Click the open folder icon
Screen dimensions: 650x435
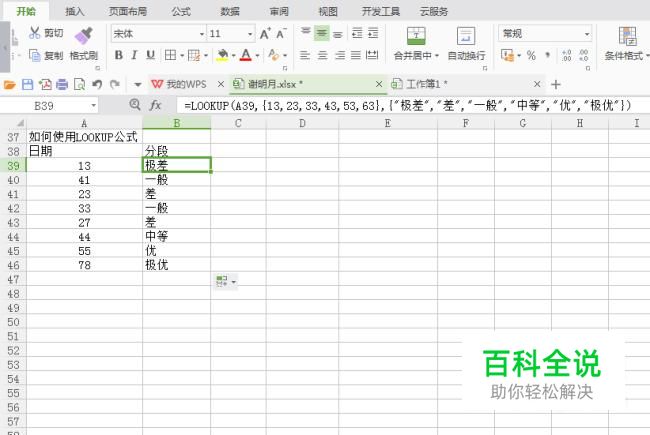[10, 85]
